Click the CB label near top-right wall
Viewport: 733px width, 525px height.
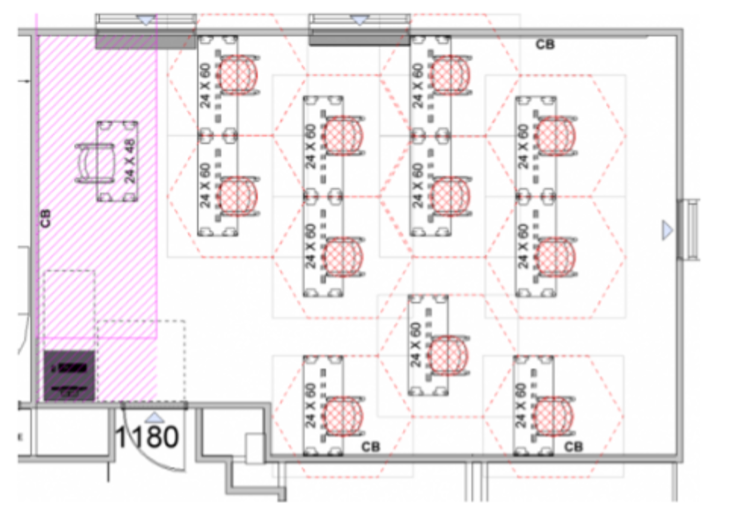tap(545, 45)
